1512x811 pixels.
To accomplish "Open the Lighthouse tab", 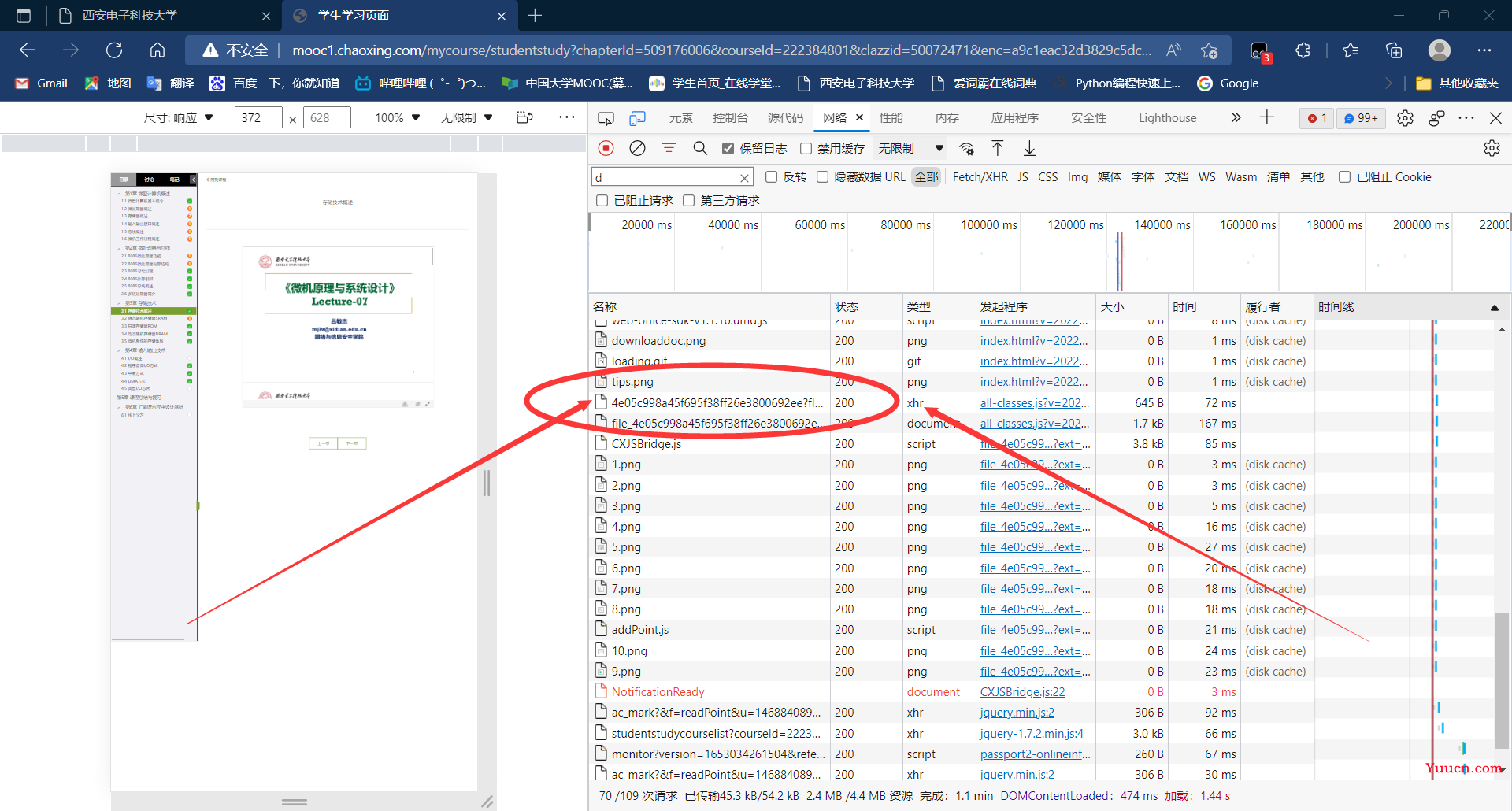I will 1167,118.
